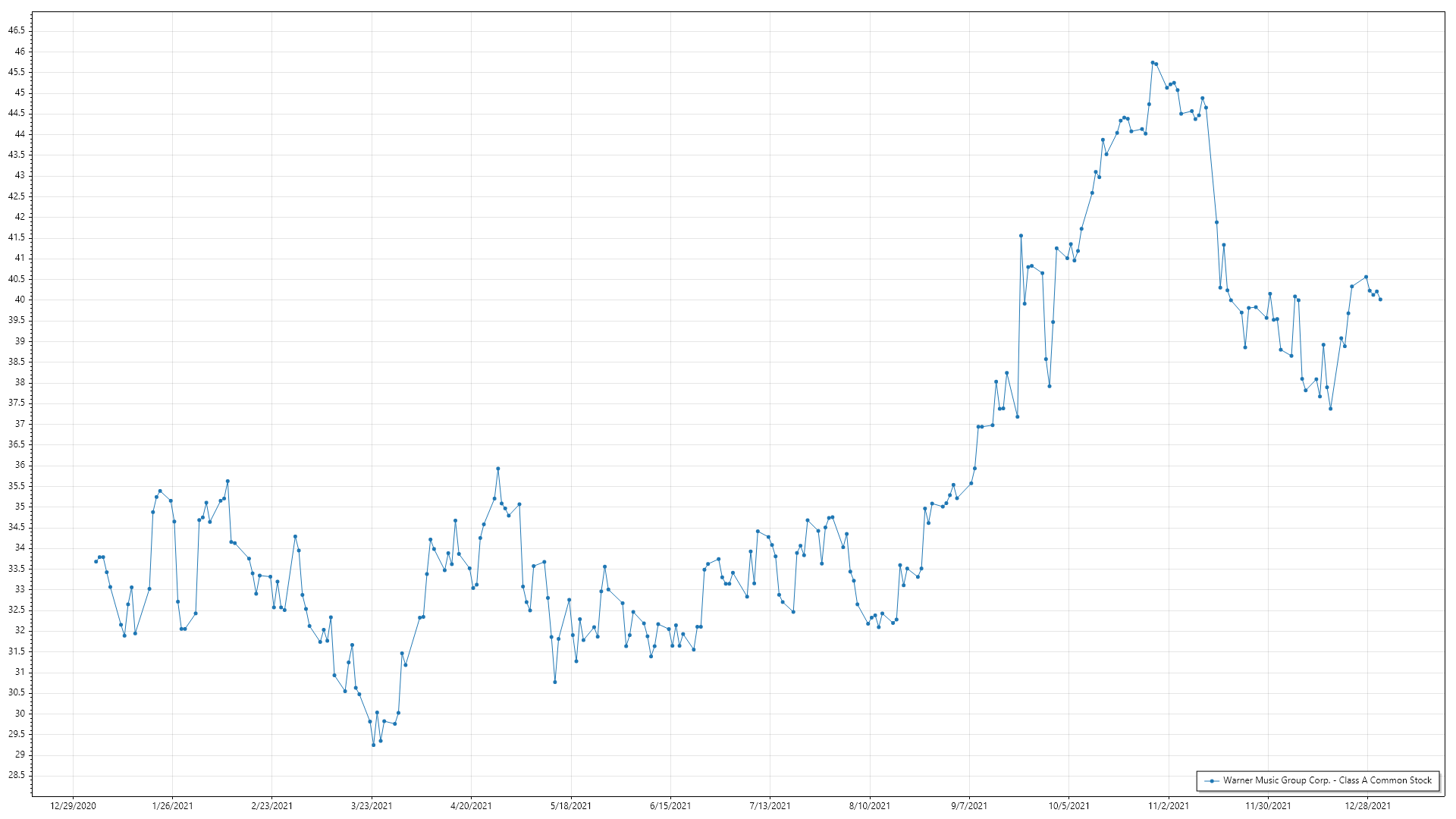
Task: Click the last data point of the series
Action: tap(1380, 300)
